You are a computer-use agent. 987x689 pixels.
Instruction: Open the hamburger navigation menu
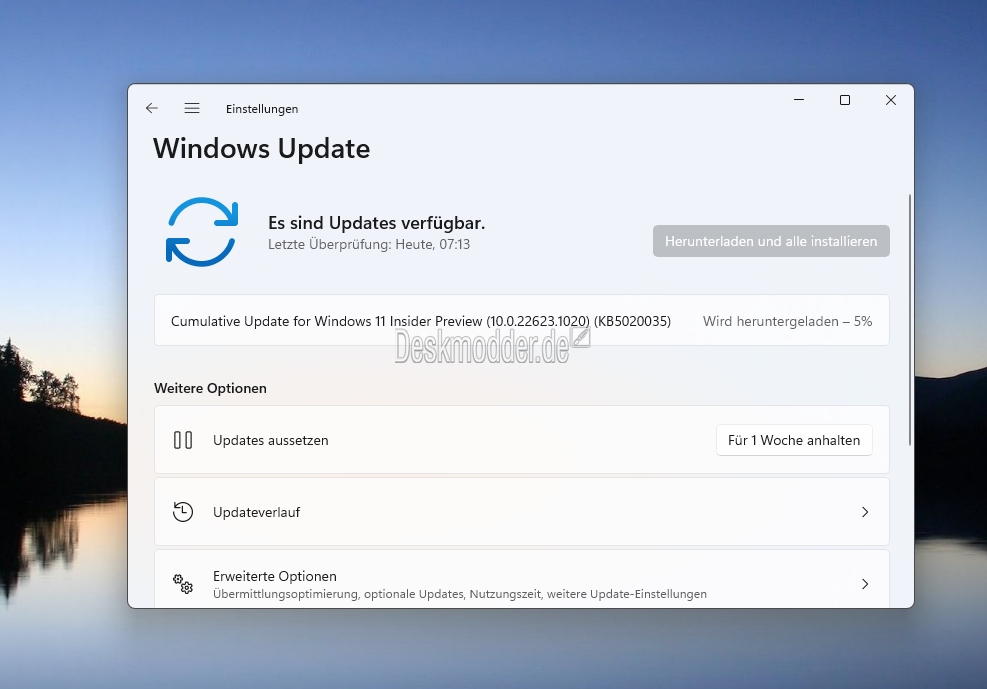(192, 108)
